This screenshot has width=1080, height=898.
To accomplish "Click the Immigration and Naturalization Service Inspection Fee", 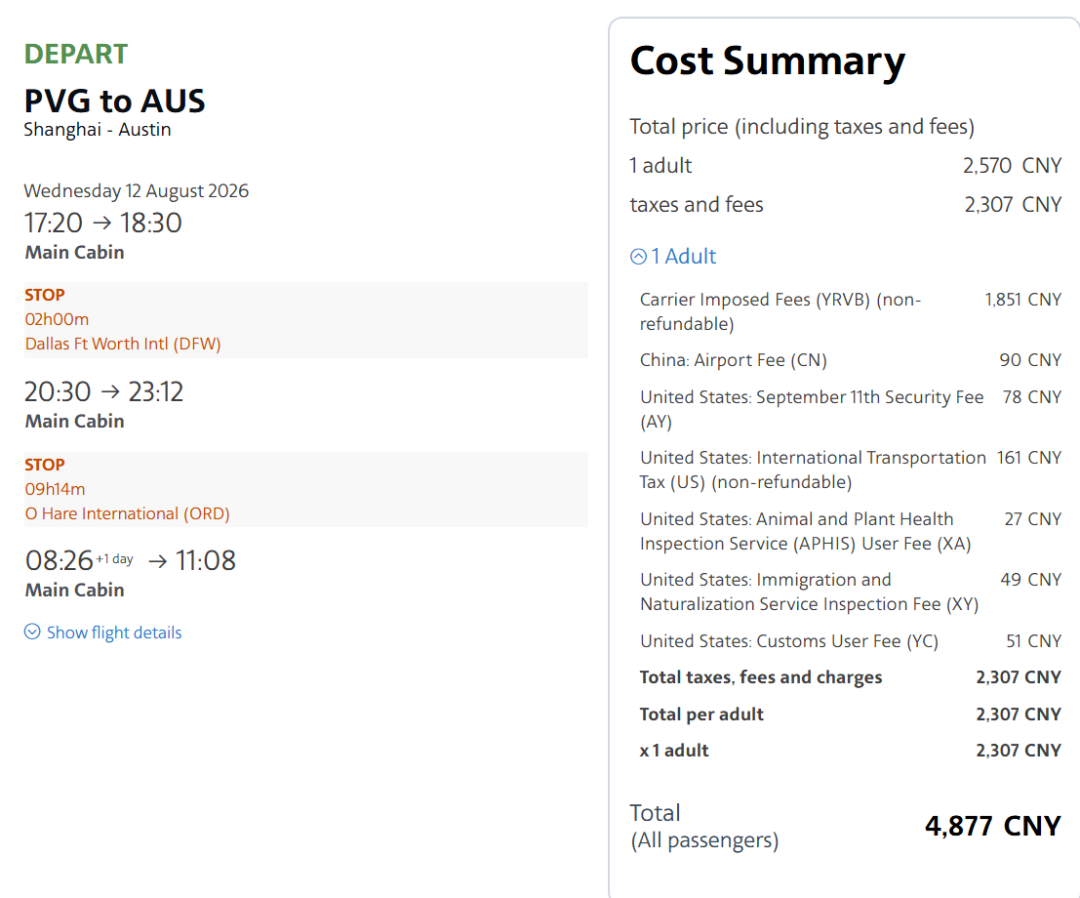I will coord(808,592).
